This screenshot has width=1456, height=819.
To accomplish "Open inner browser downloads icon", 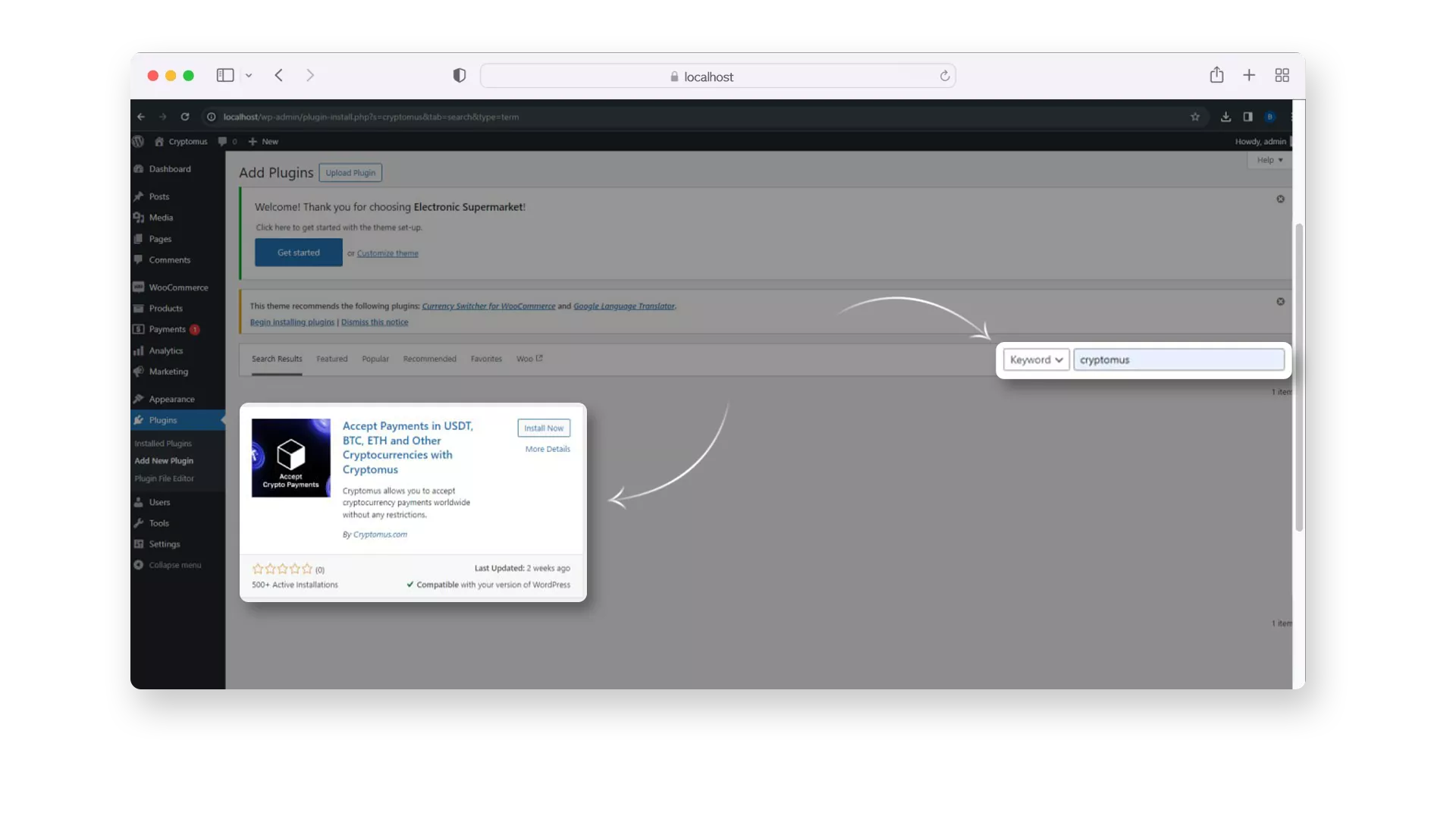I will [1225, 117].
